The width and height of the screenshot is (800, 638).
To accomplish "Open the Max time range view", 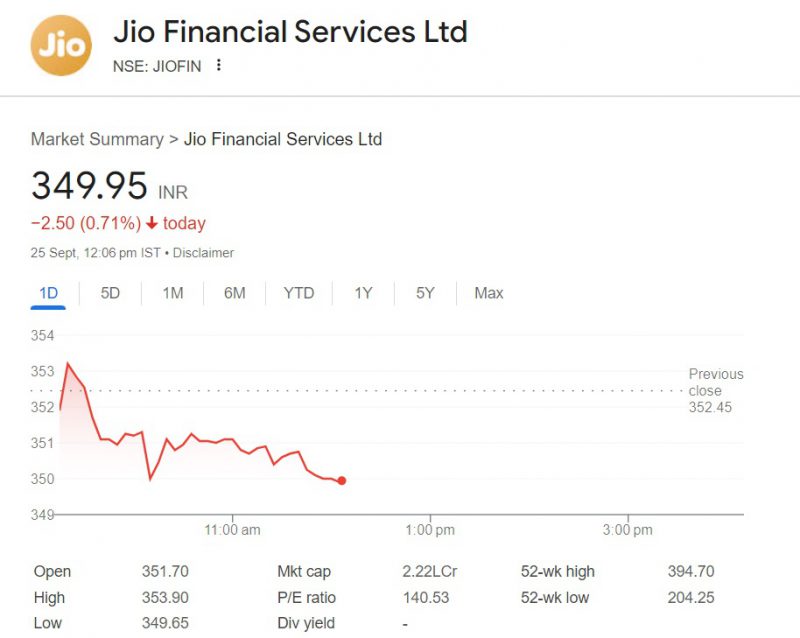I will 487,293.
